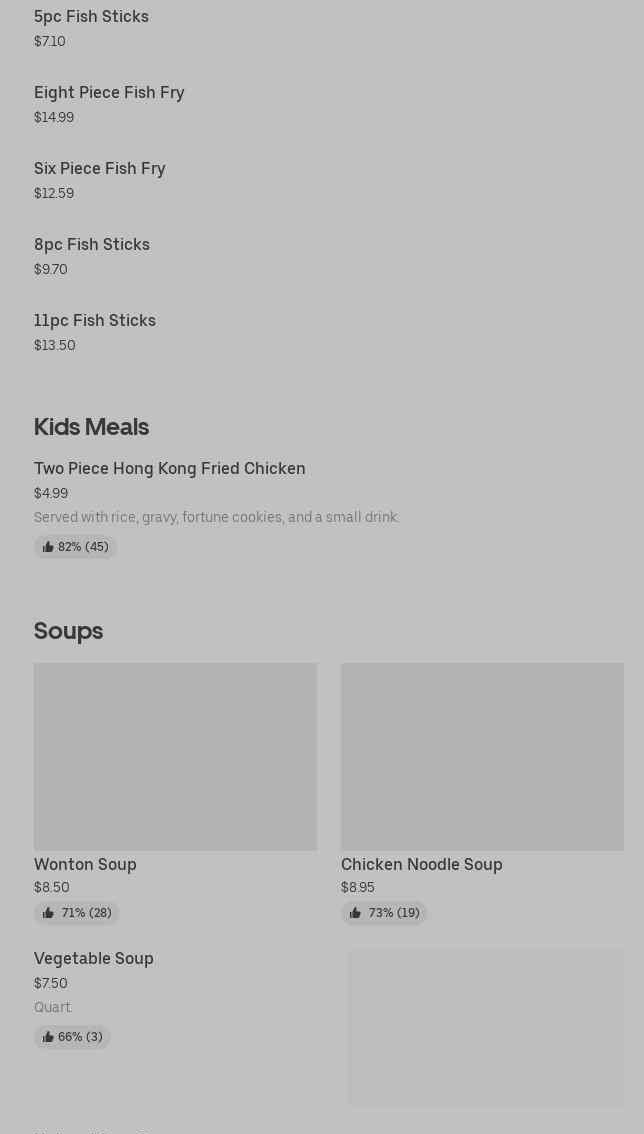644x1134 pixels.
Task: Open the Wonton Soup title
Action: coord(85,865)
